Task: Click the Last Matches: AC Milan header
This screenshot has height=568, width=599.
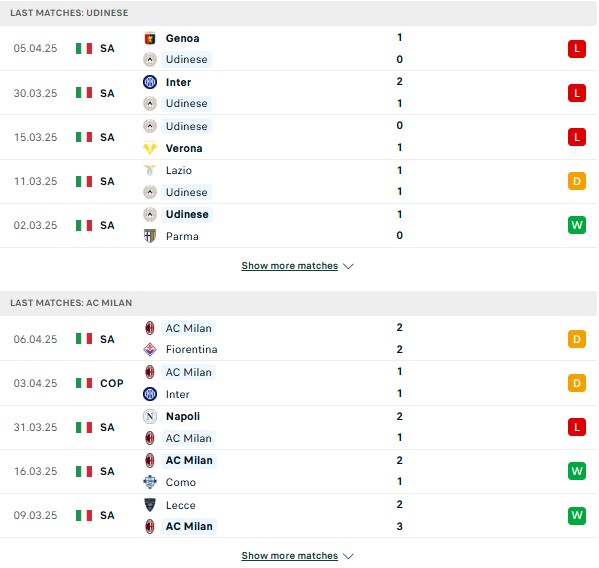Action: 71,303
